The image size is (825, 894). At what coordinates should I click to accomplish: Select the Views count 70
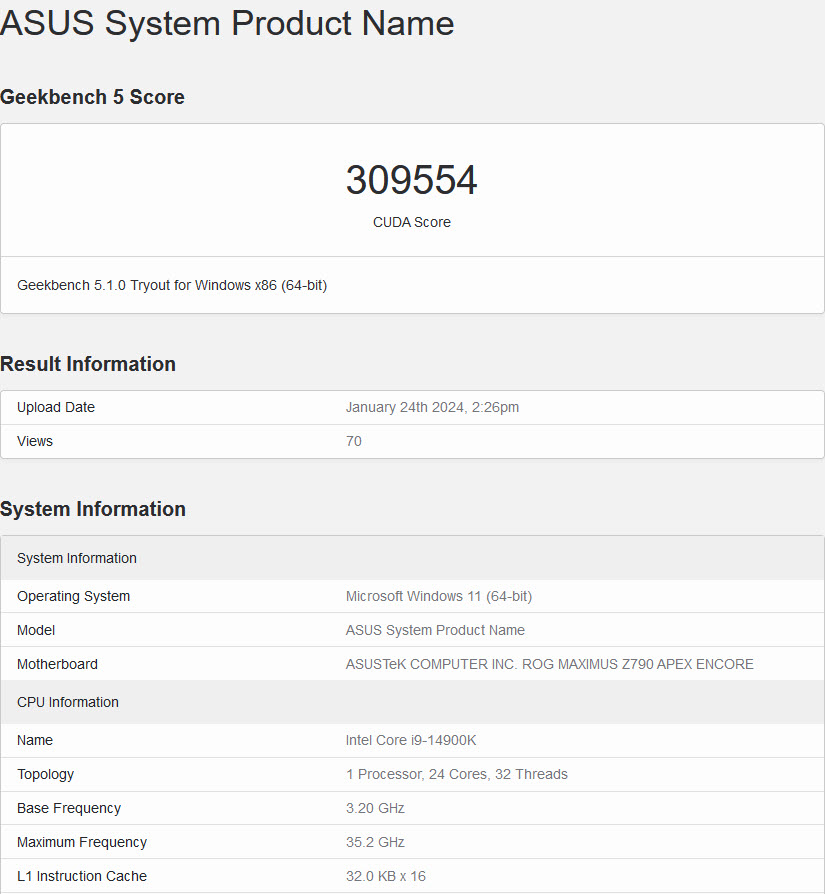[x=353, y=441]
